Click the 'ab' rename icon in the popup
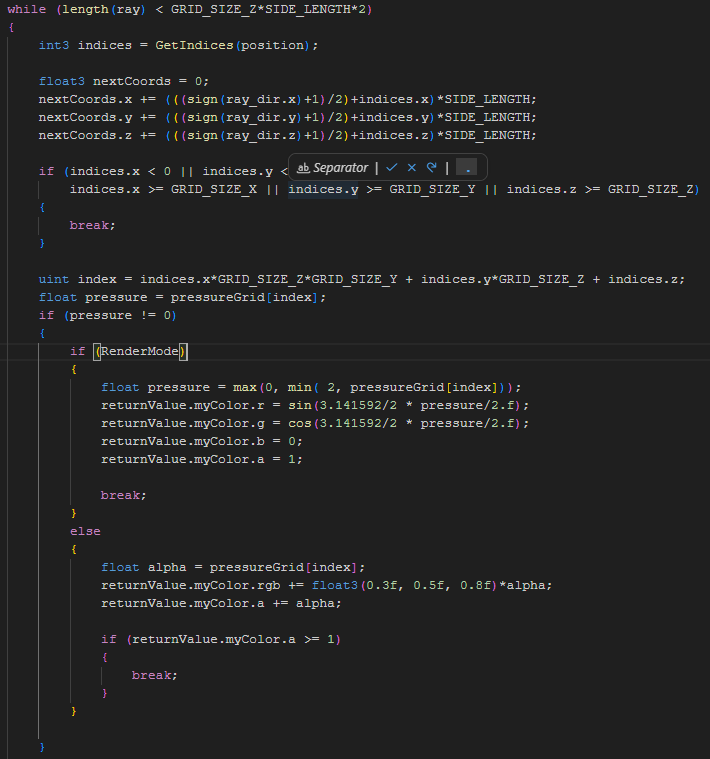 (x=303, y=168)
